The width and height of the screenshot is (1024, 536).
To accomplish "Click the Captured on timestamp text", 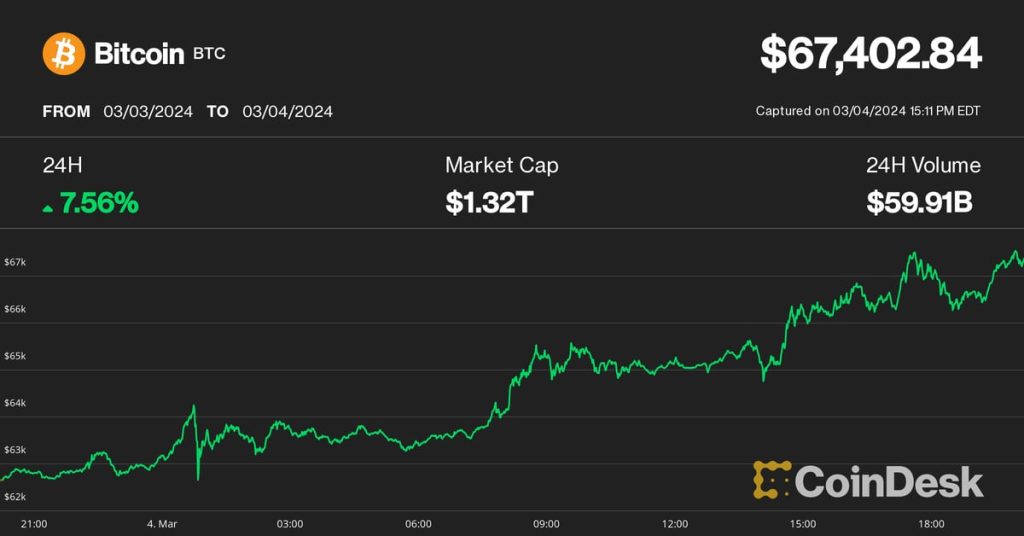I will (x=868, y=111).
